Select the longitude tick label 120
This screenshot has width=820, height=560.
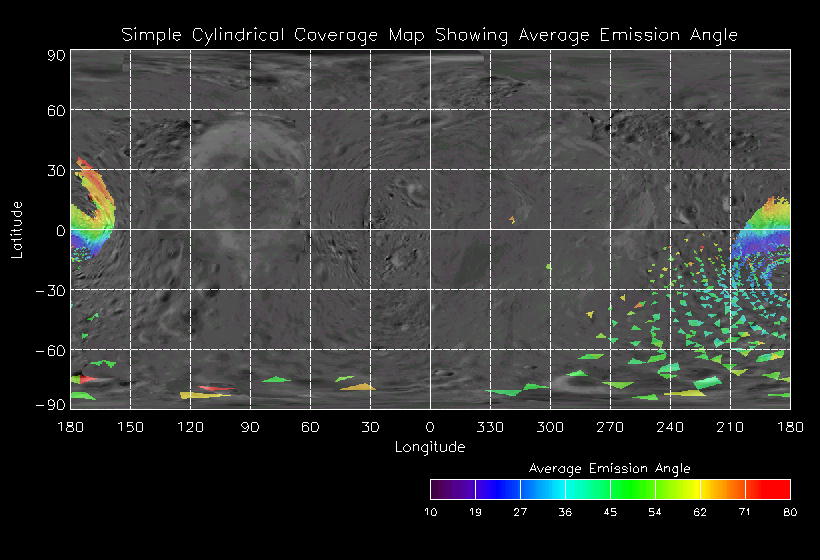[x=190, y=427]
